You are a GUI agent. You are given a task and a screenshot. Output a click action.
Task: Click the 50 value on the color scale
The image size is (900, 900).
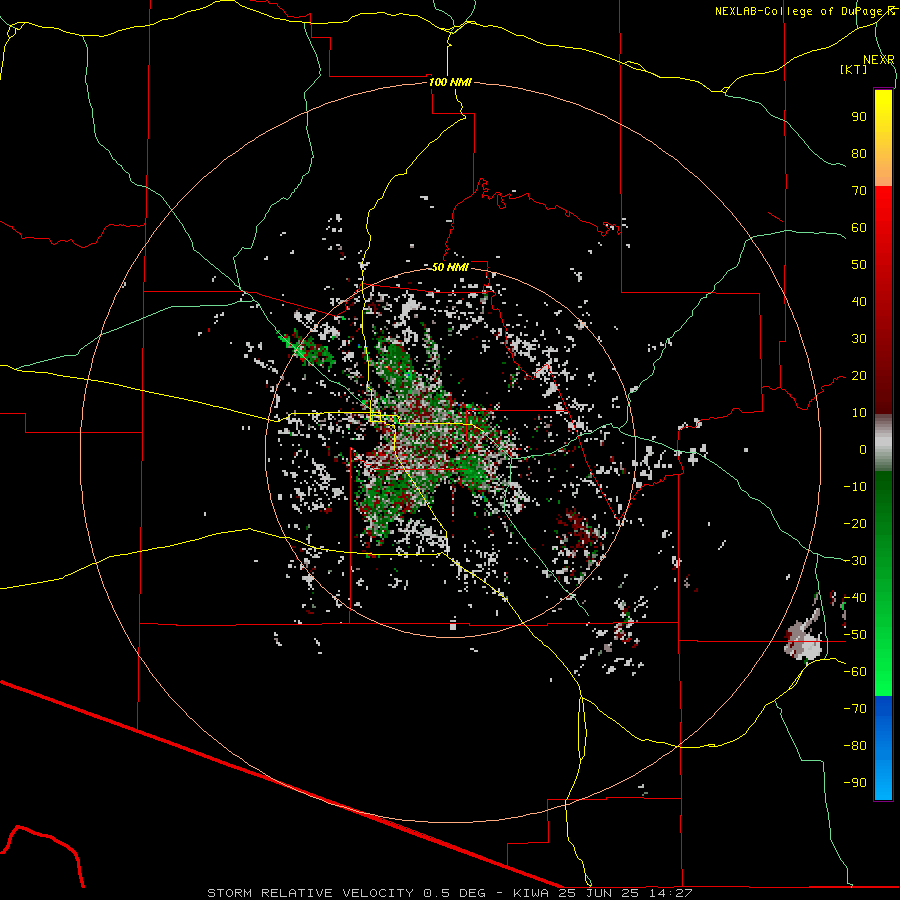click(x=859, y=265)
